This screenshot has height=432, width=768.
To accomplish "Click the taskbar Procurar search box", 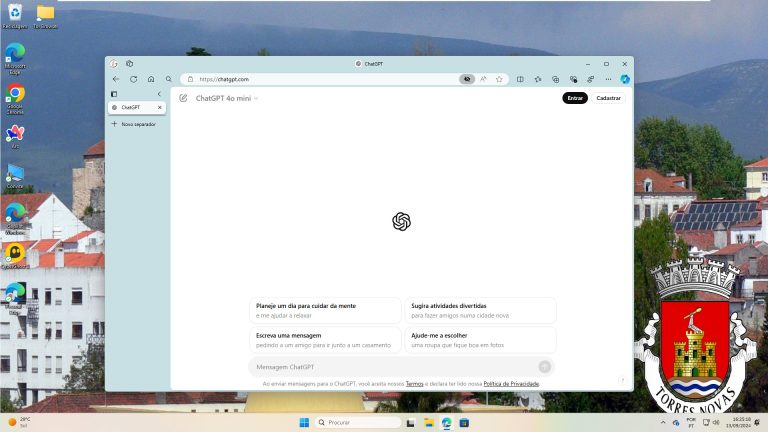I will pos(358,422).
